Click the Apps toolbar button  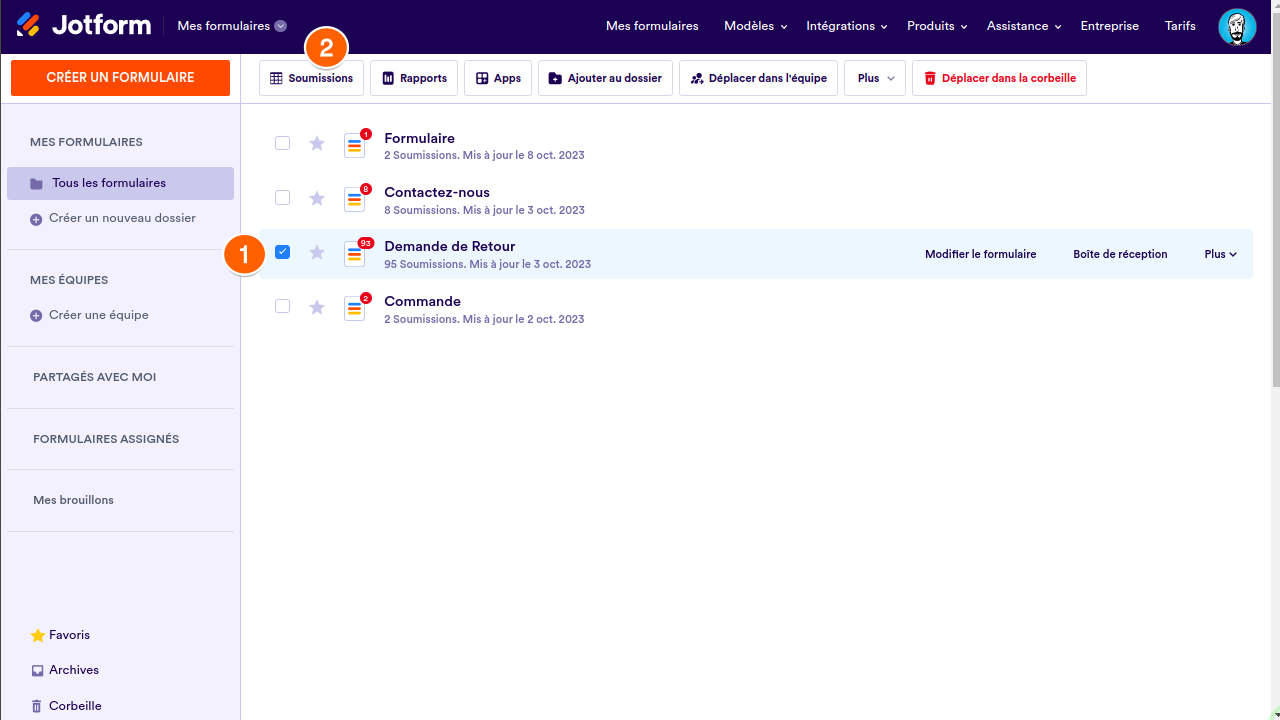tap(498, 78)
